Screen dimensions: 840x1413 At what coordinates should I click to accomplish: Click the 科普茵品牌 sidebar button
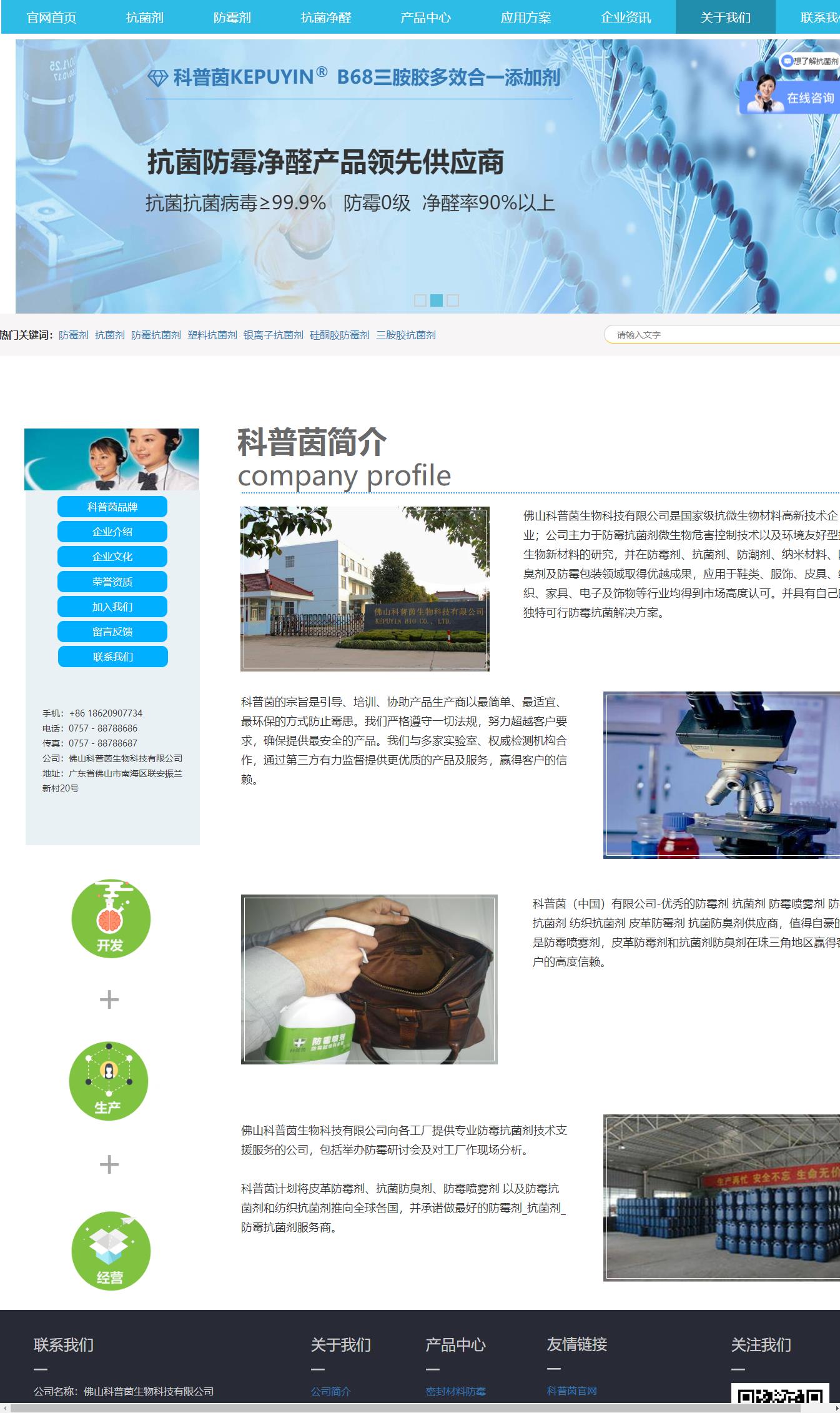tap(112, 507)
